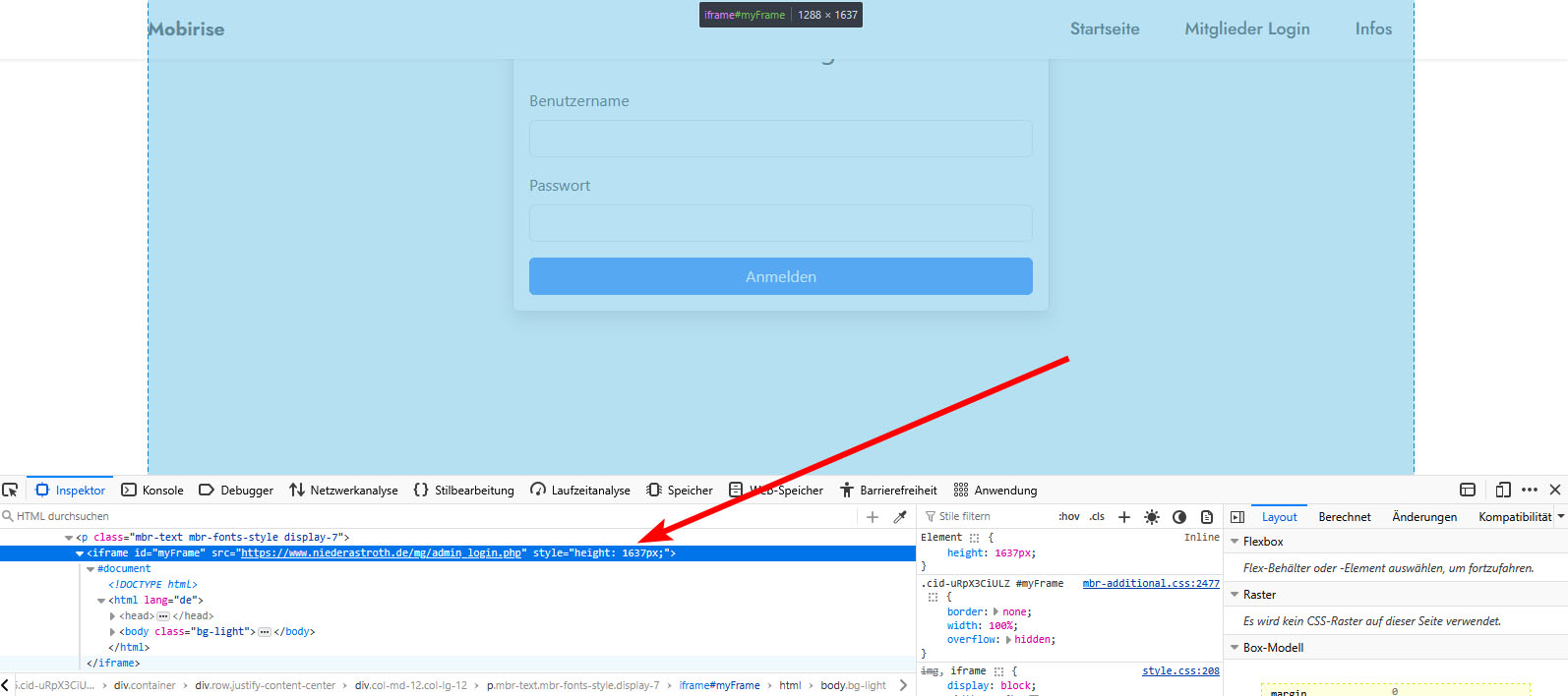This screenshot has height=696, width=1568.
Task: Highlight elements matching Element selector
Action: [x=975, y=538]
